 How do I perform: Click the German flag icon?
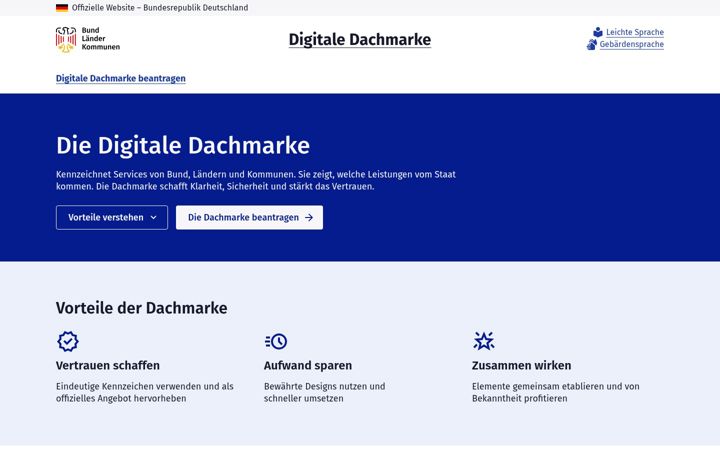[62, 8]
